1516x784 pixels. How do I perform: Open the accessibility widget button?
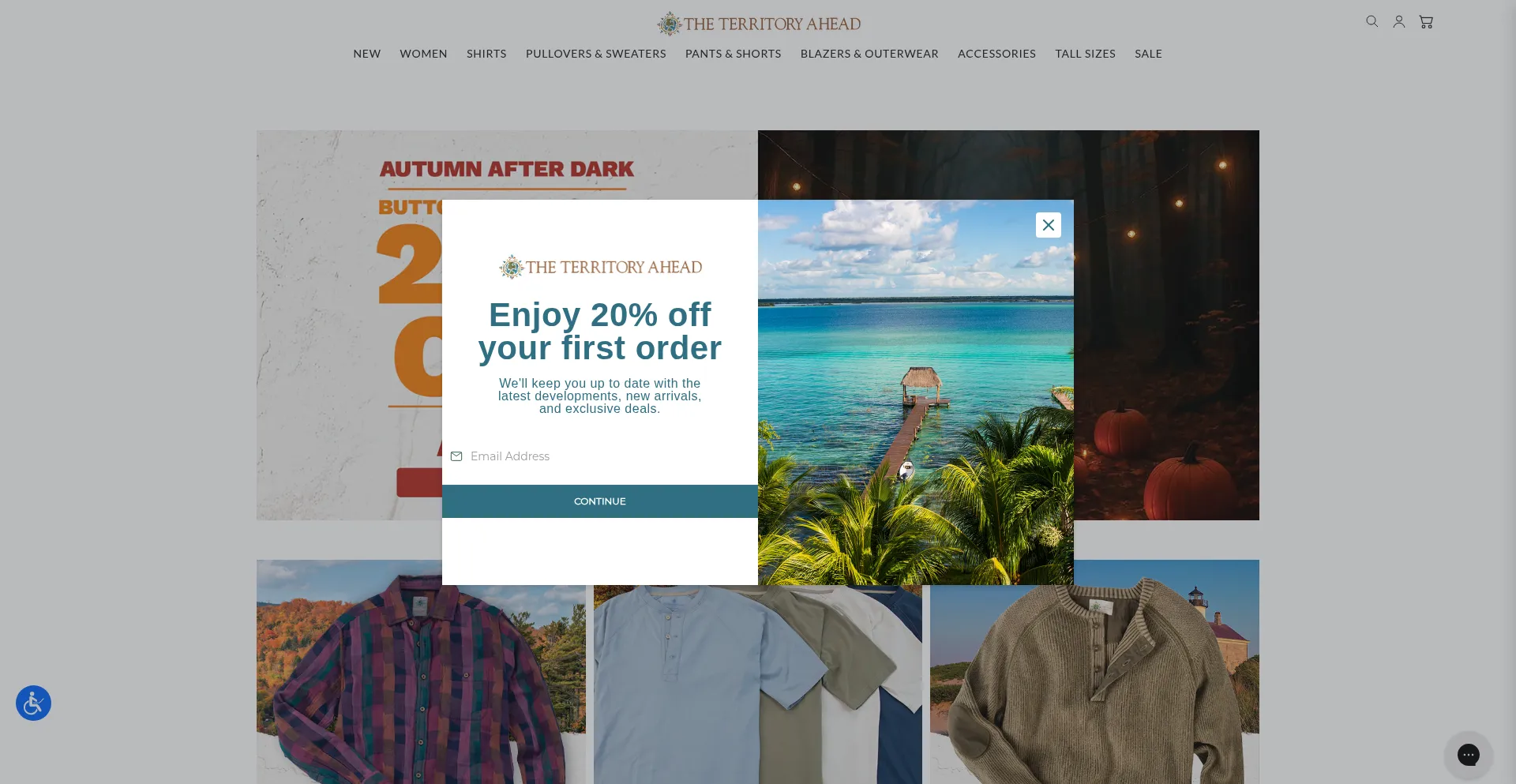(x=33, y=703)
